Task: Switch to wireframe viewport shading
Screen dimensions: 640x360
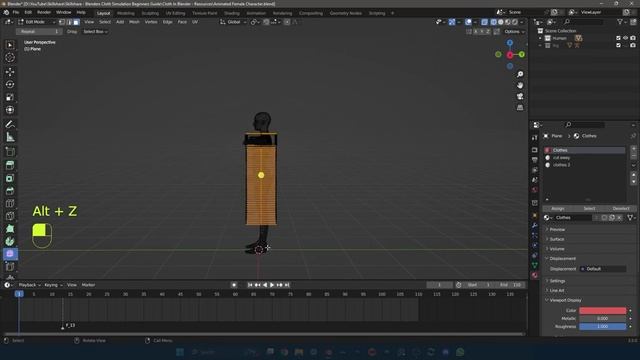Action: coord(493,22)
